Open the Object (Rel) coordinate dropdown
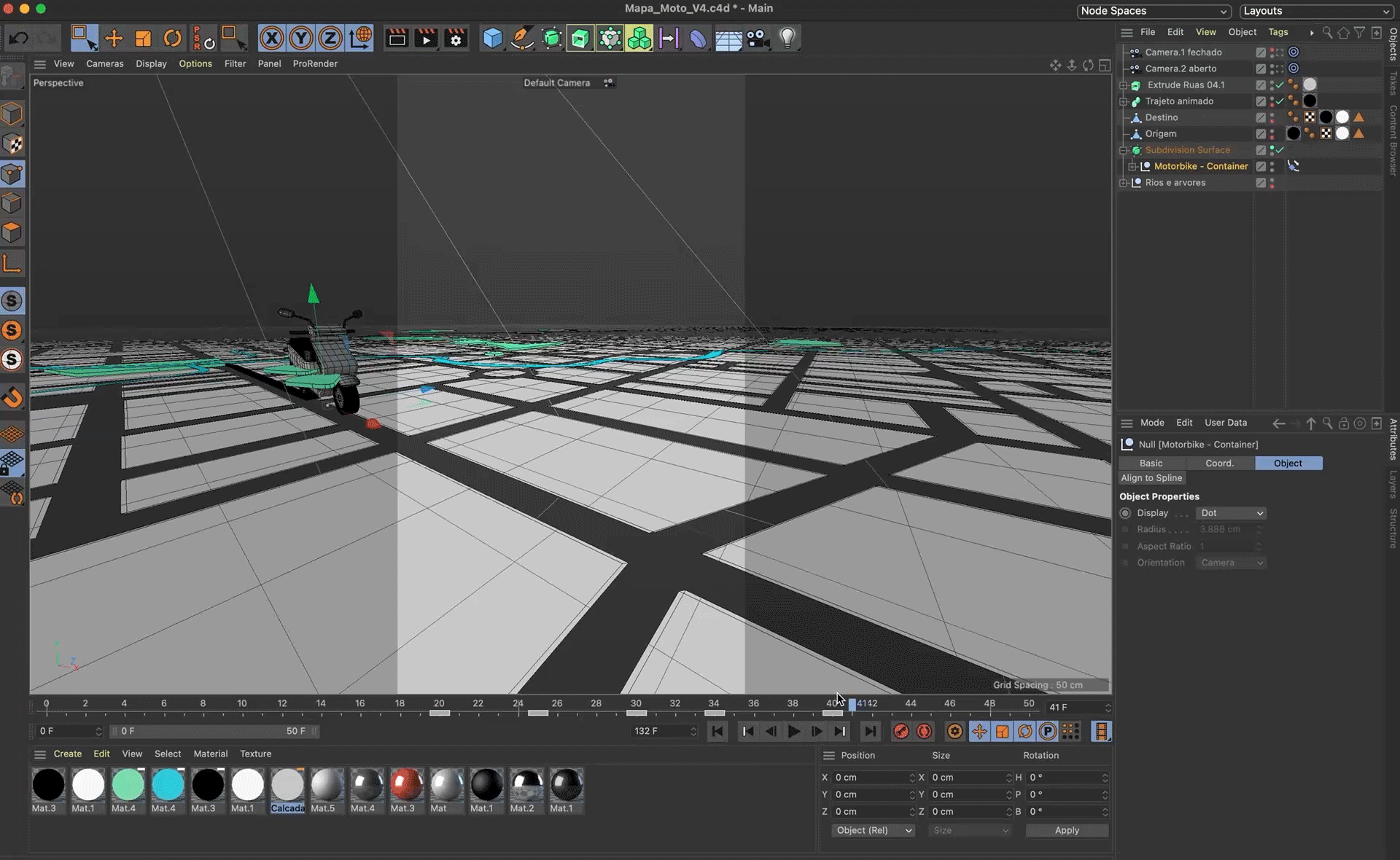 point(873,830)
